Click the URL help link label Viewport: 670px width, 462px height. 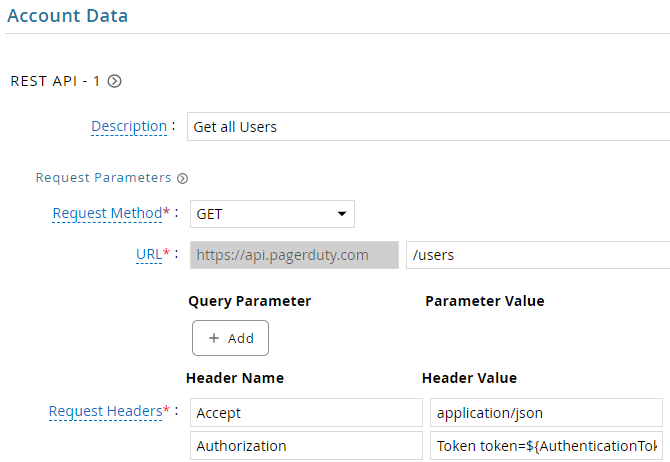(149, 254)
